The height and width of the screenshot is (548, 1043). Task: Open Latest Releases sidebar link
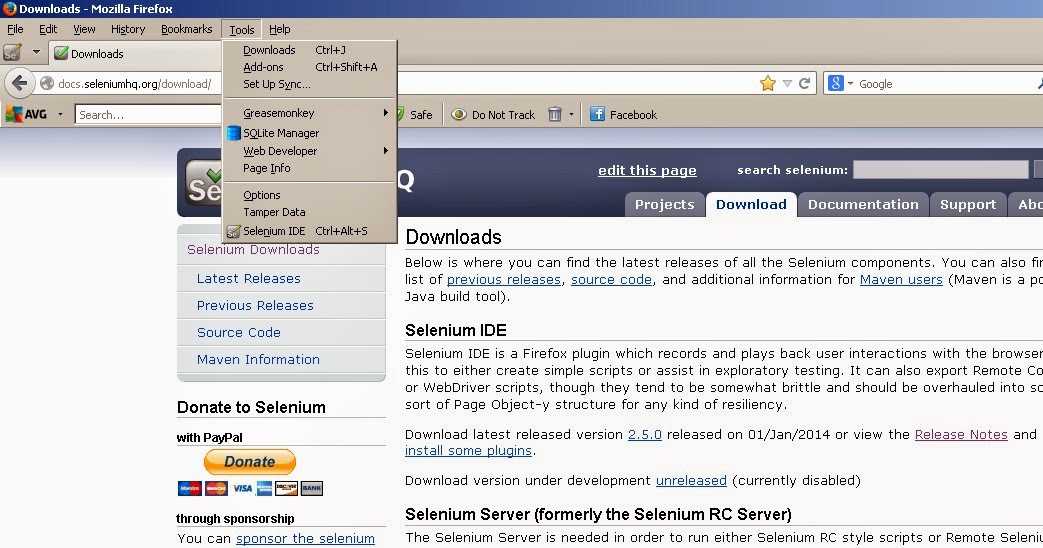249,279
